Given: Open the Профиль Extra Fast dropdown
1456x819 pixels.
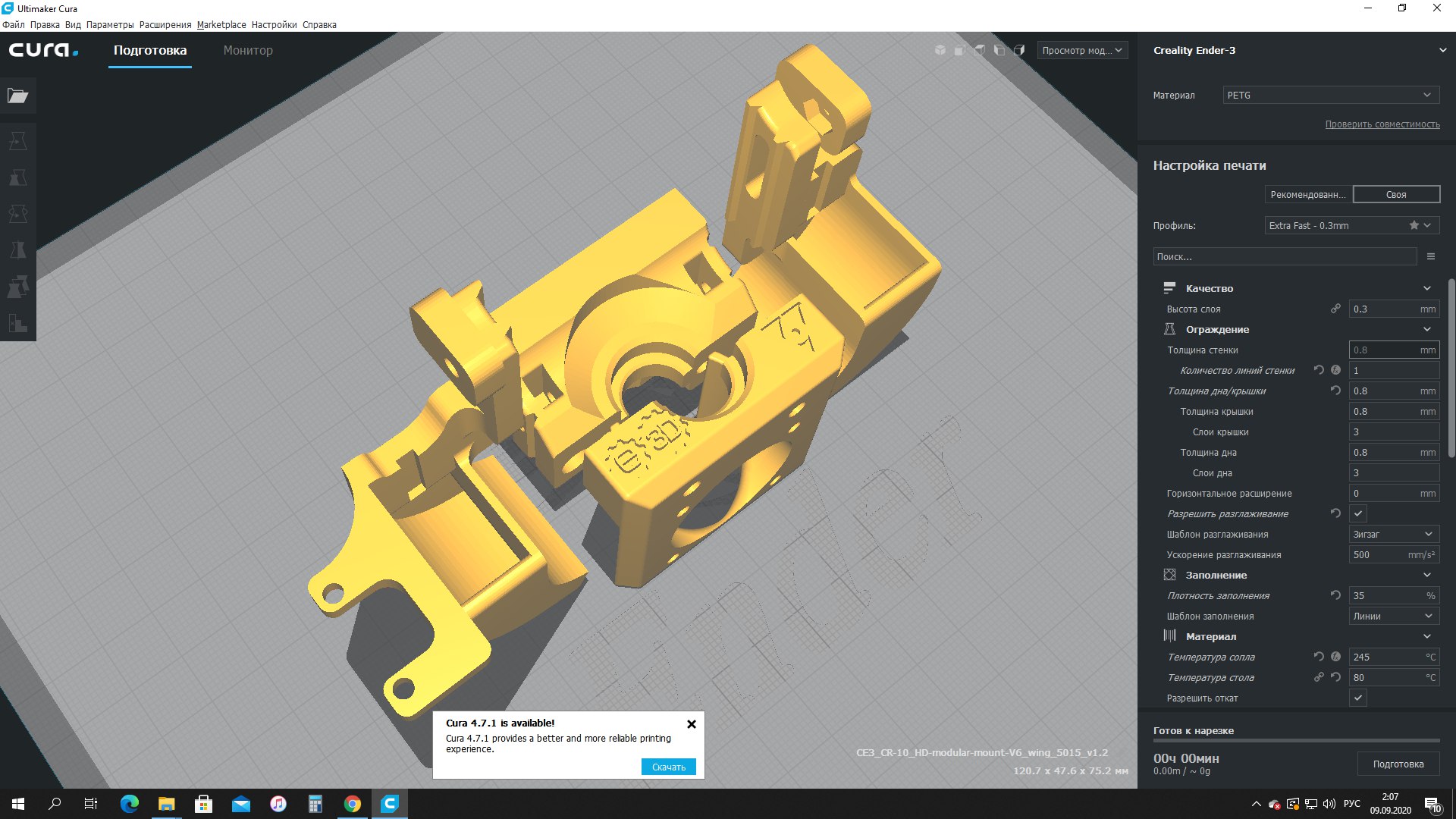Looking at the screenshot, I should [1352, 225].
